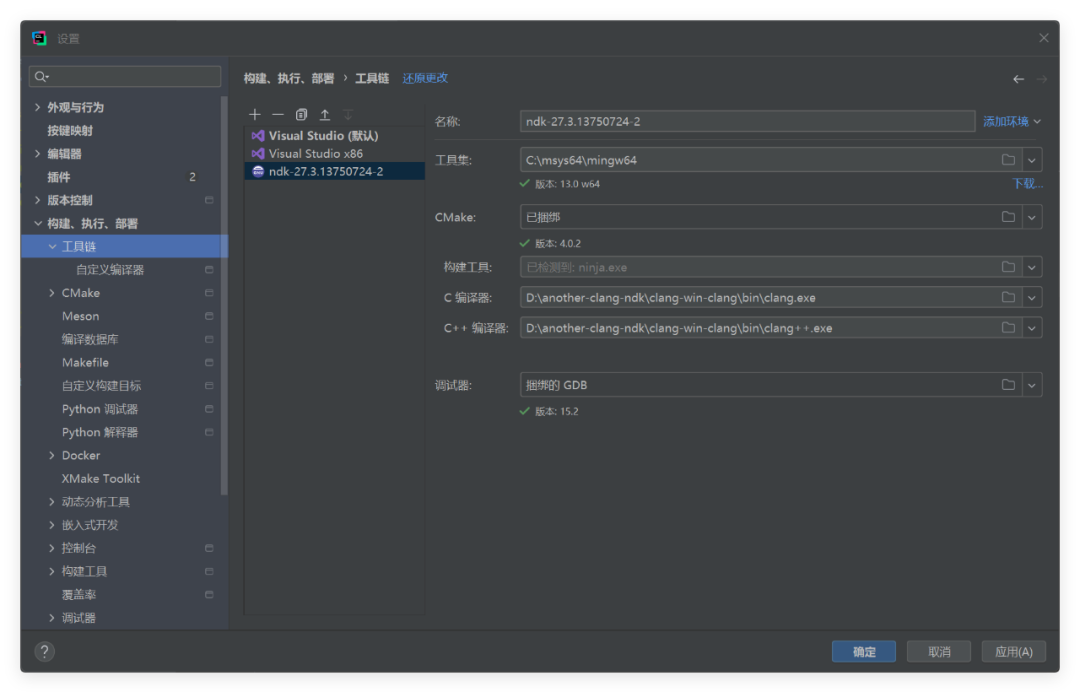Browse folder for C compiler path

1008,298
